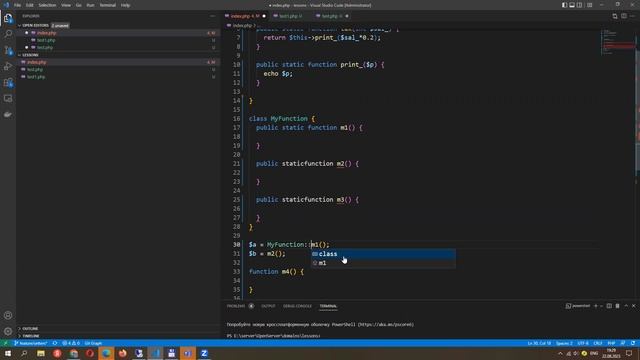Click the split editor icon
Viewport: 640px width, 360px height.
coord(624,16)
